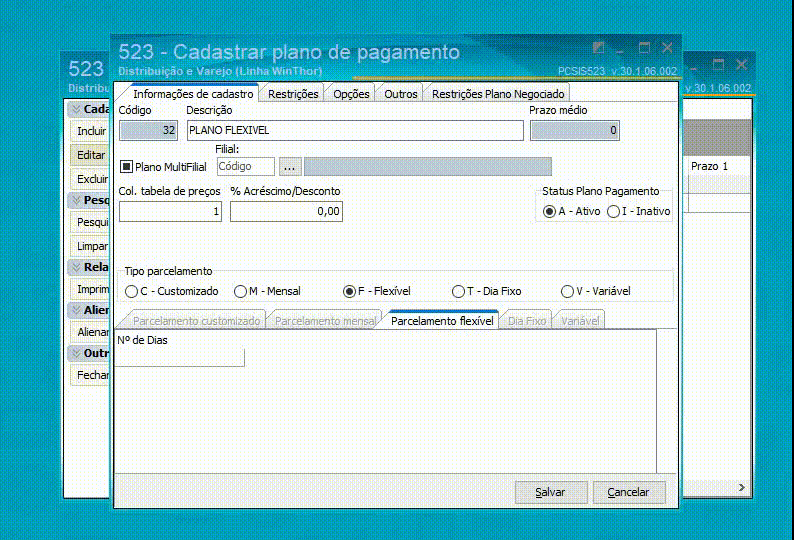
Task: Choose T - Dia Fixo parcelamento type
Action: point(458,291)
